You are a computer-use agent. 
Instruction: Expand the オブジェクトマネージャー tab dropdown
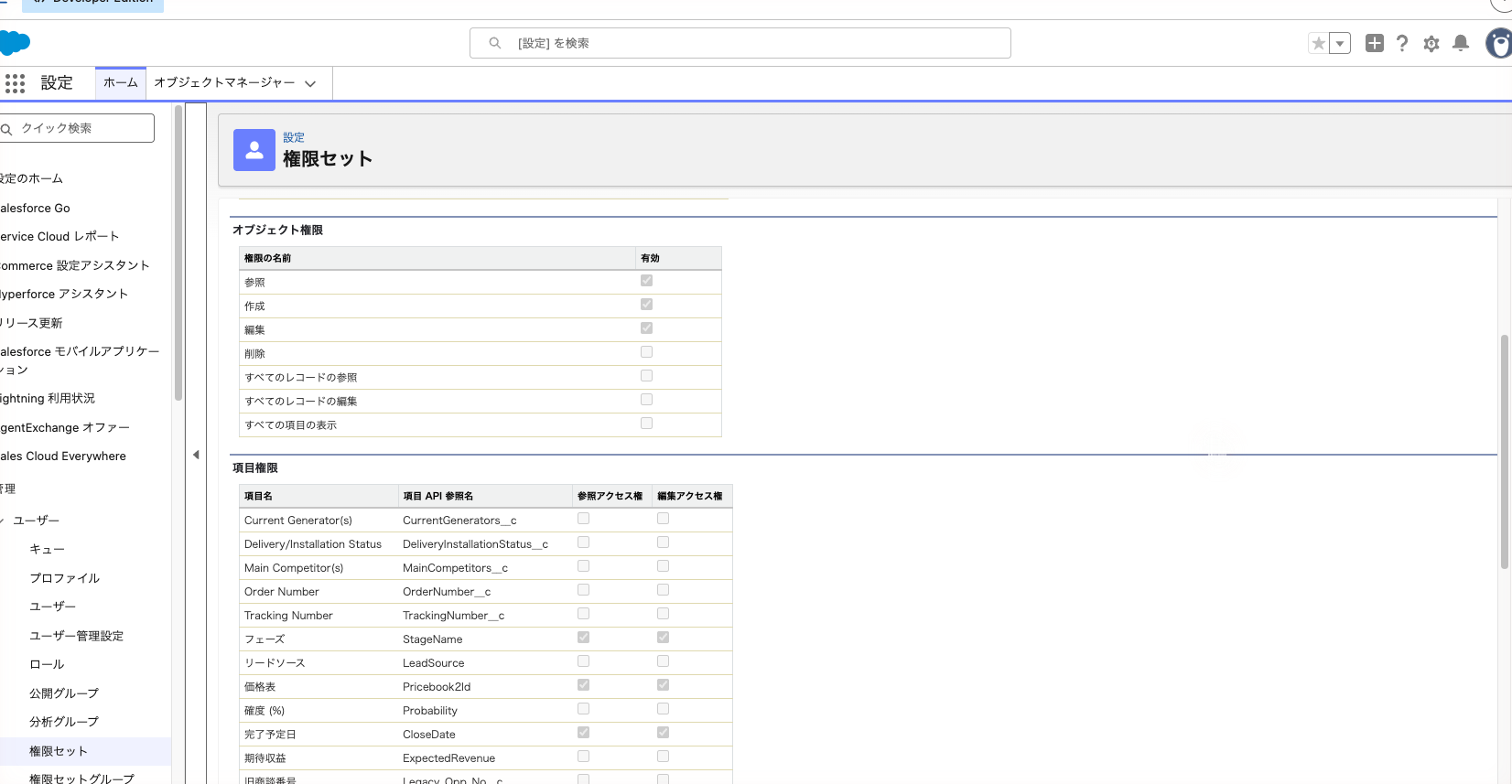point(310,83)
